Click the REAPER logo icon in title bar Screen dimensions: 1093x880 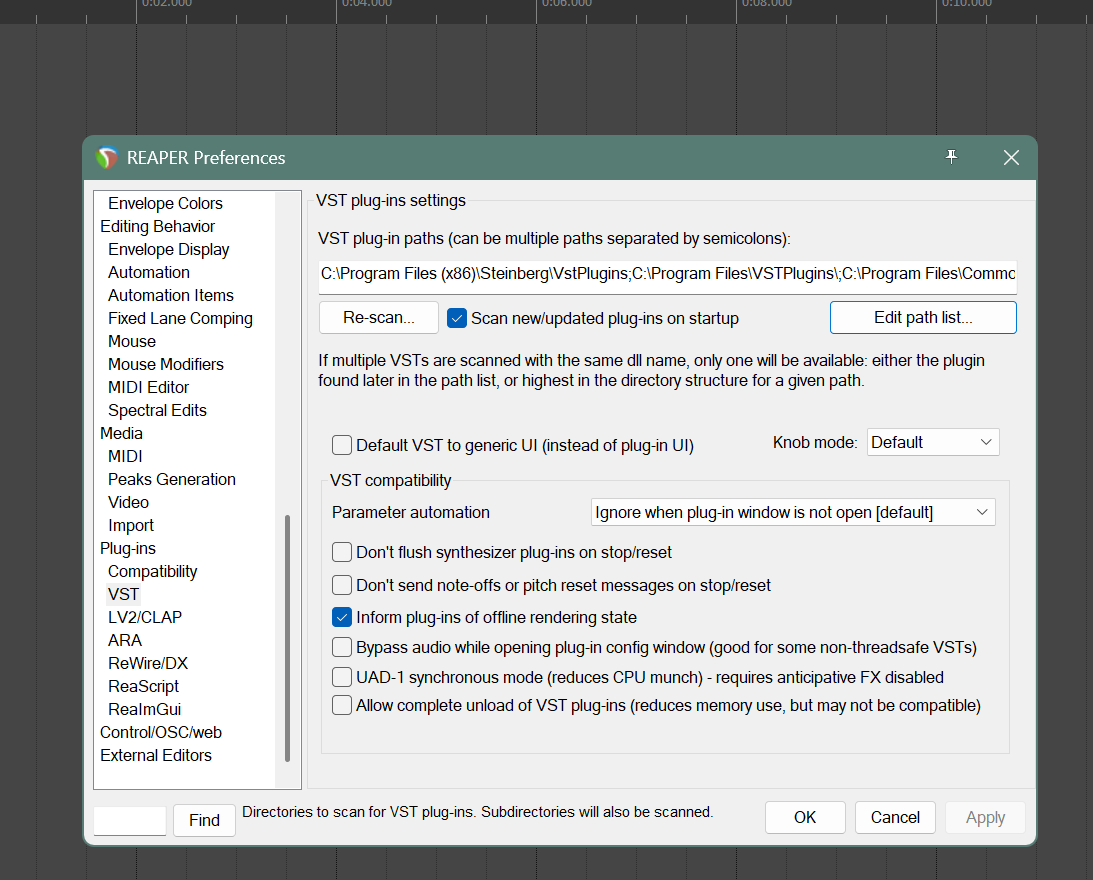pos(107,158)
